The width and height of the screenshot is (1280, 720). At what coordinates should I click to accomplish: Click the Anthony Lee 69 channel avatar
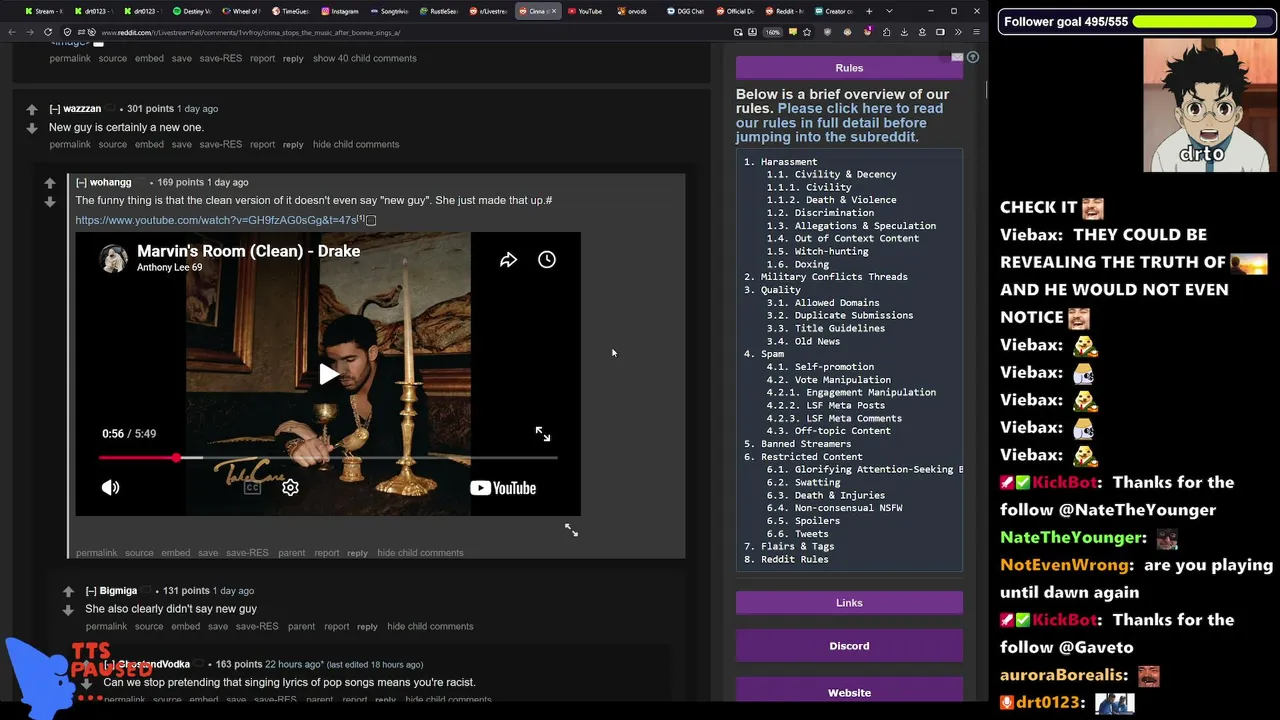pyautogui.click(x=113, y=258)
